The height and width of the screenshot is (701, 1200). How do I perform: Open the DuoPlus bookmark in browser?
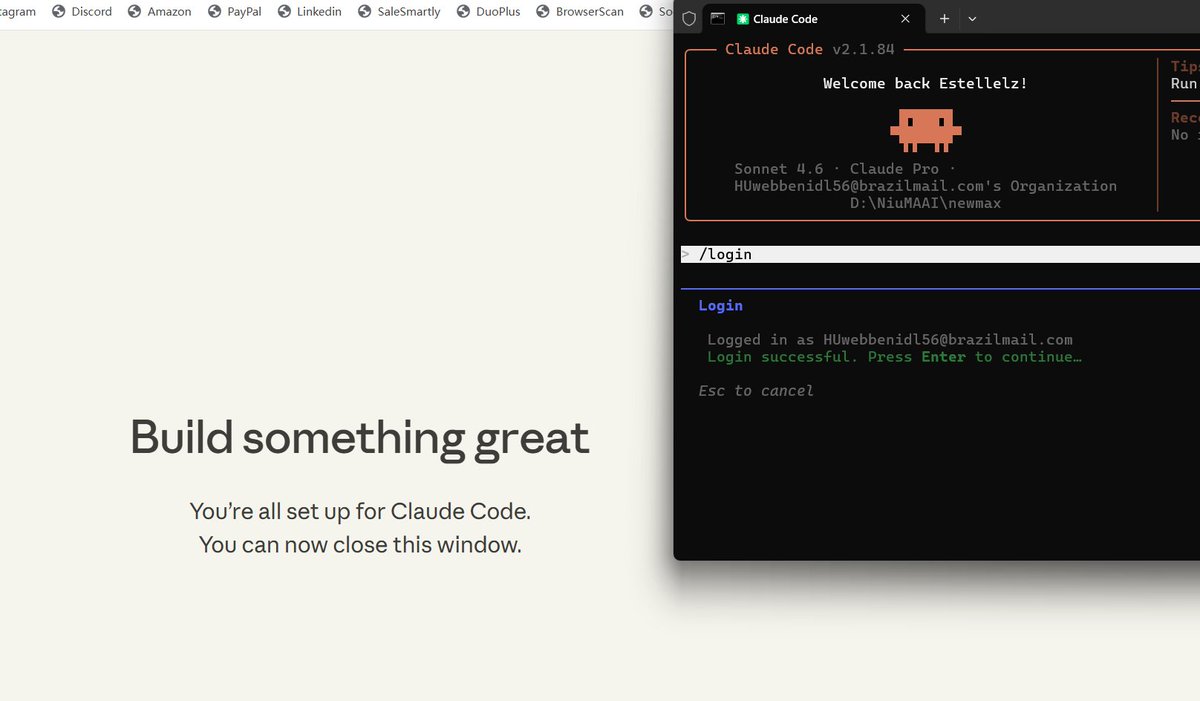click(x=488, y=12)
